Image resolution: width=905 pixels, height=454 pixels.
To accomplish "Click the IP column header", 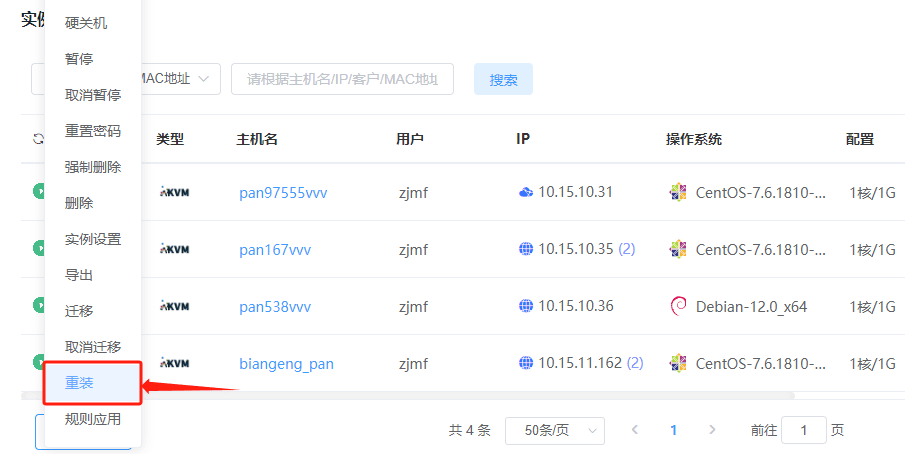I will 523,139.
